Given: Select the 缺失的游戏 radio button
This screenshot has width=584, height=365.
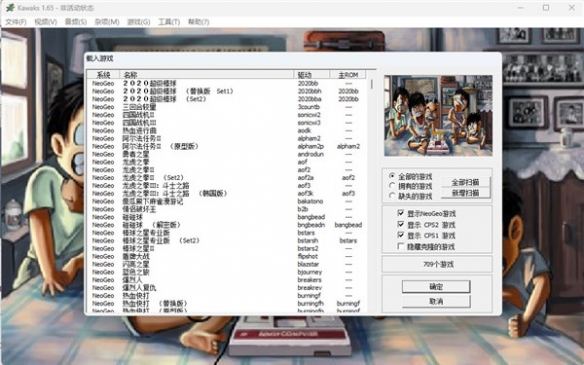Looking at the screenshot, I should (392, 196).
